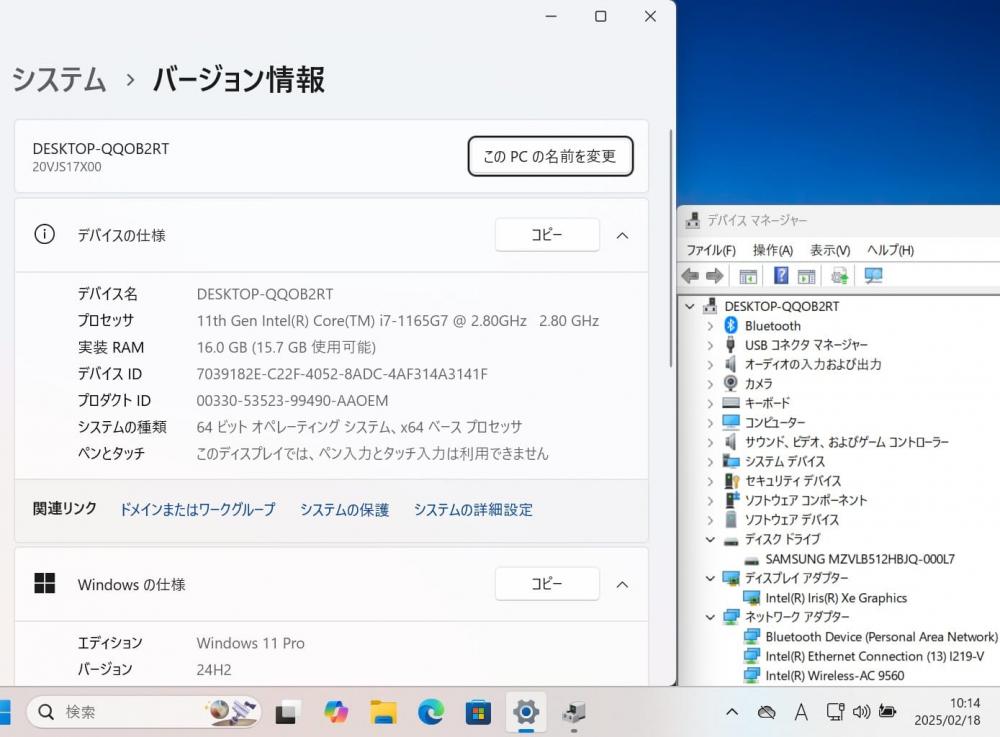
Task: Select サウンド、ビデオ、およびゲーム コントローラー category
Action: click(x=846, y=442)
